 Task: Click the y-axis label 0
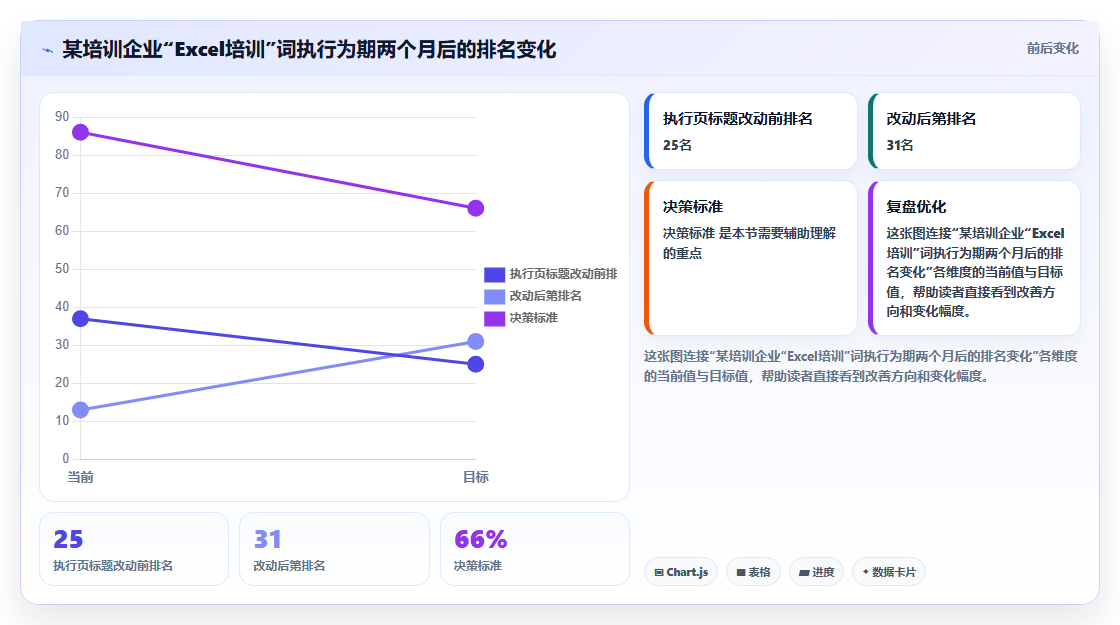[x=66, y=459]
